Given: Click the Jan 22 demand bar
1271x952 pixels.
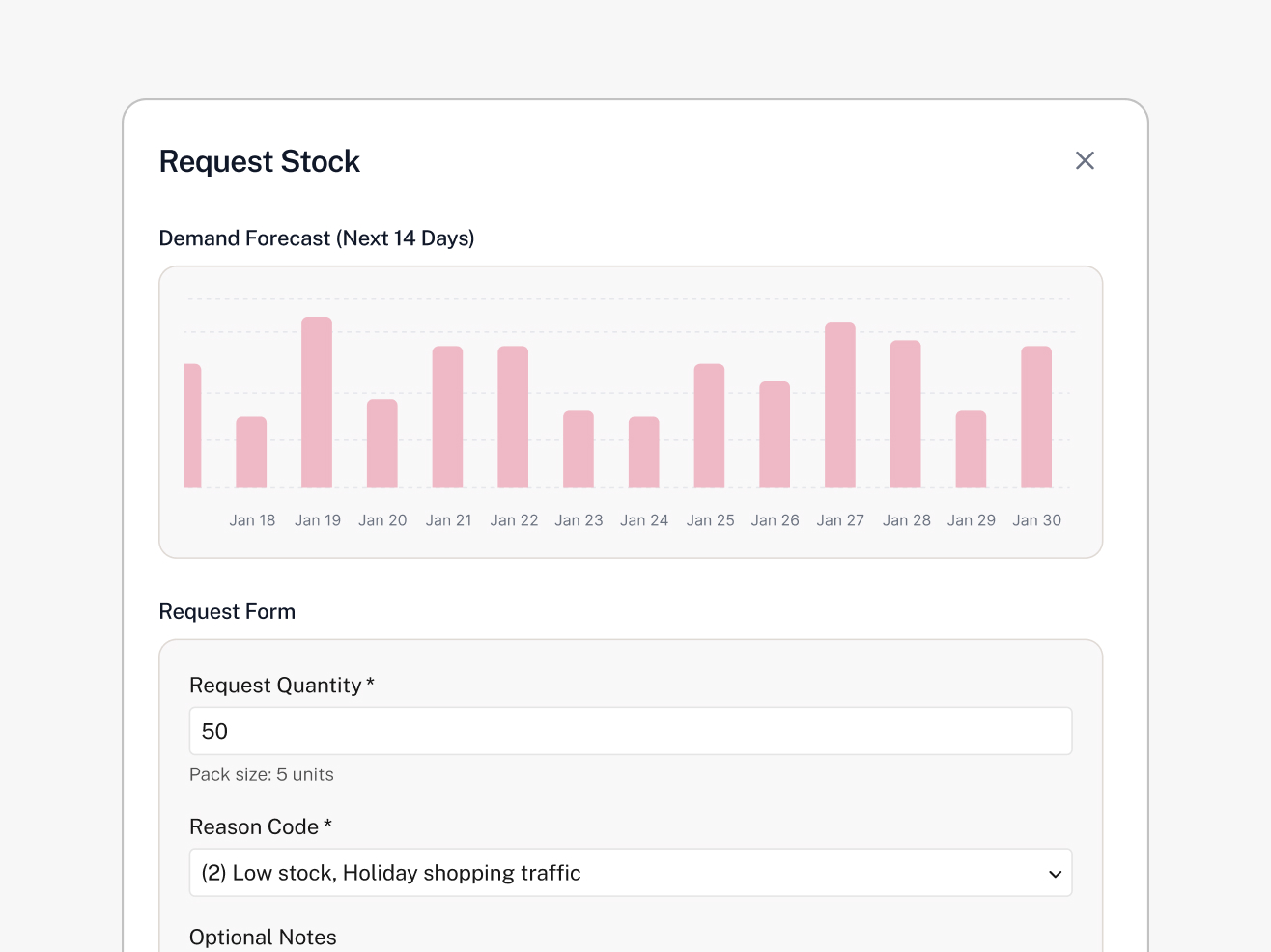Looking at the screenshot, I should coord(513,416).
